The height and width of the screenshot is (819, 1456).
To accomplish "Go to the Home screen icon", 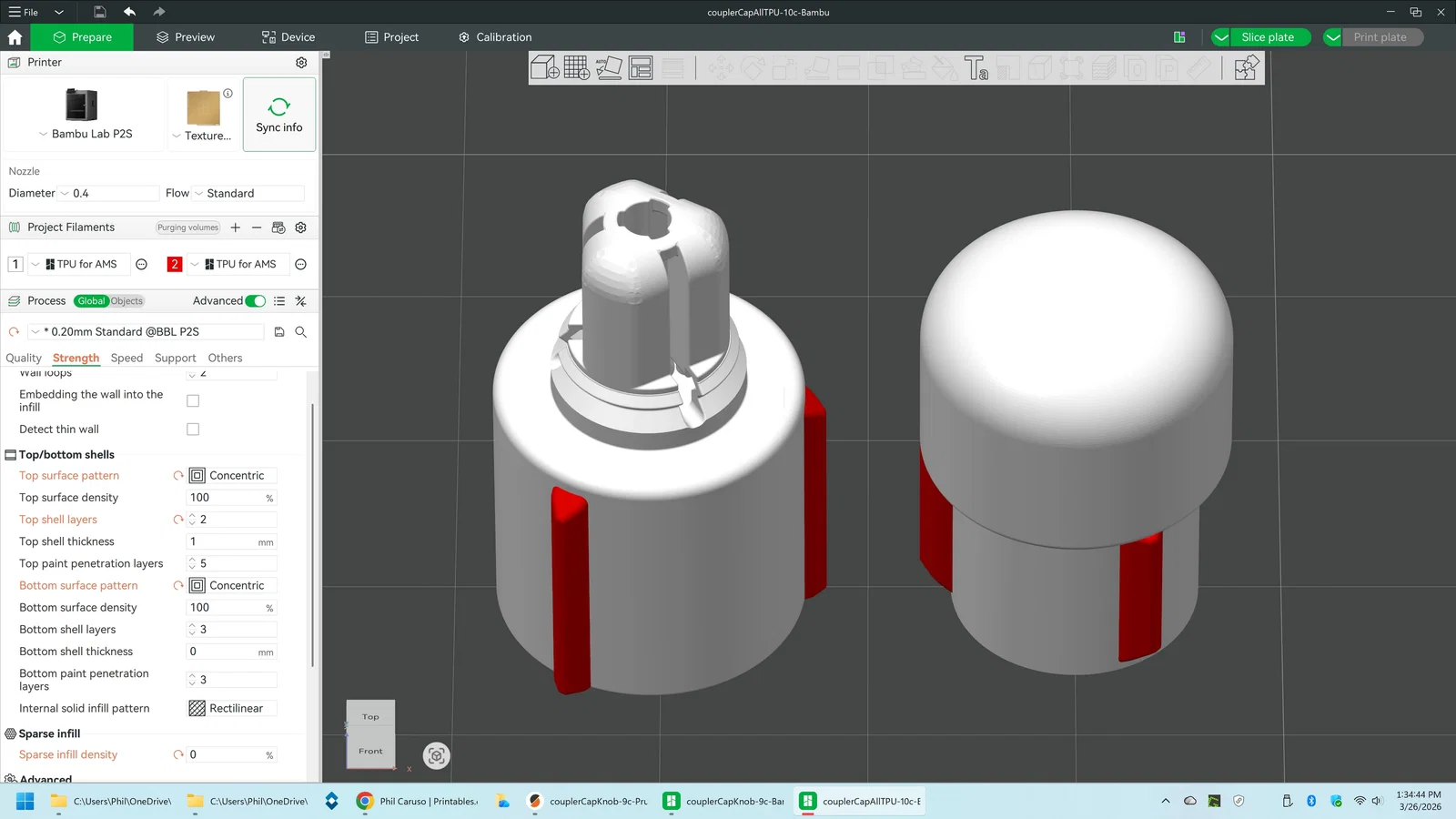I will click(x=15, y=37).
